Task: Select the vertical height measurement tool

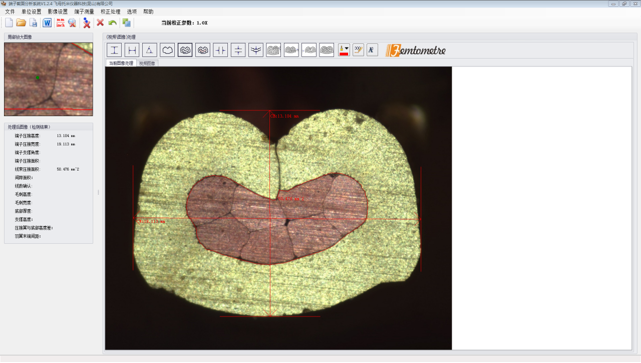Action: (x=114, y=50)
